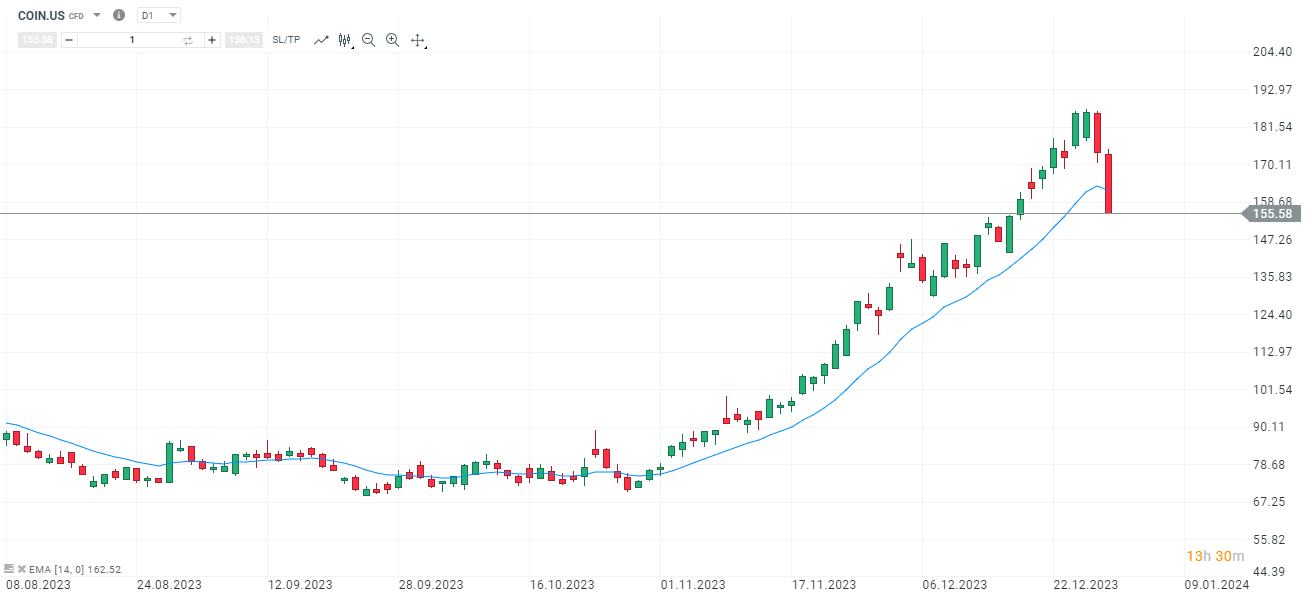The width and height of the screenshot is (1306, 597).
Task: Increase trade volume with plus button
Action: point(212,40)
